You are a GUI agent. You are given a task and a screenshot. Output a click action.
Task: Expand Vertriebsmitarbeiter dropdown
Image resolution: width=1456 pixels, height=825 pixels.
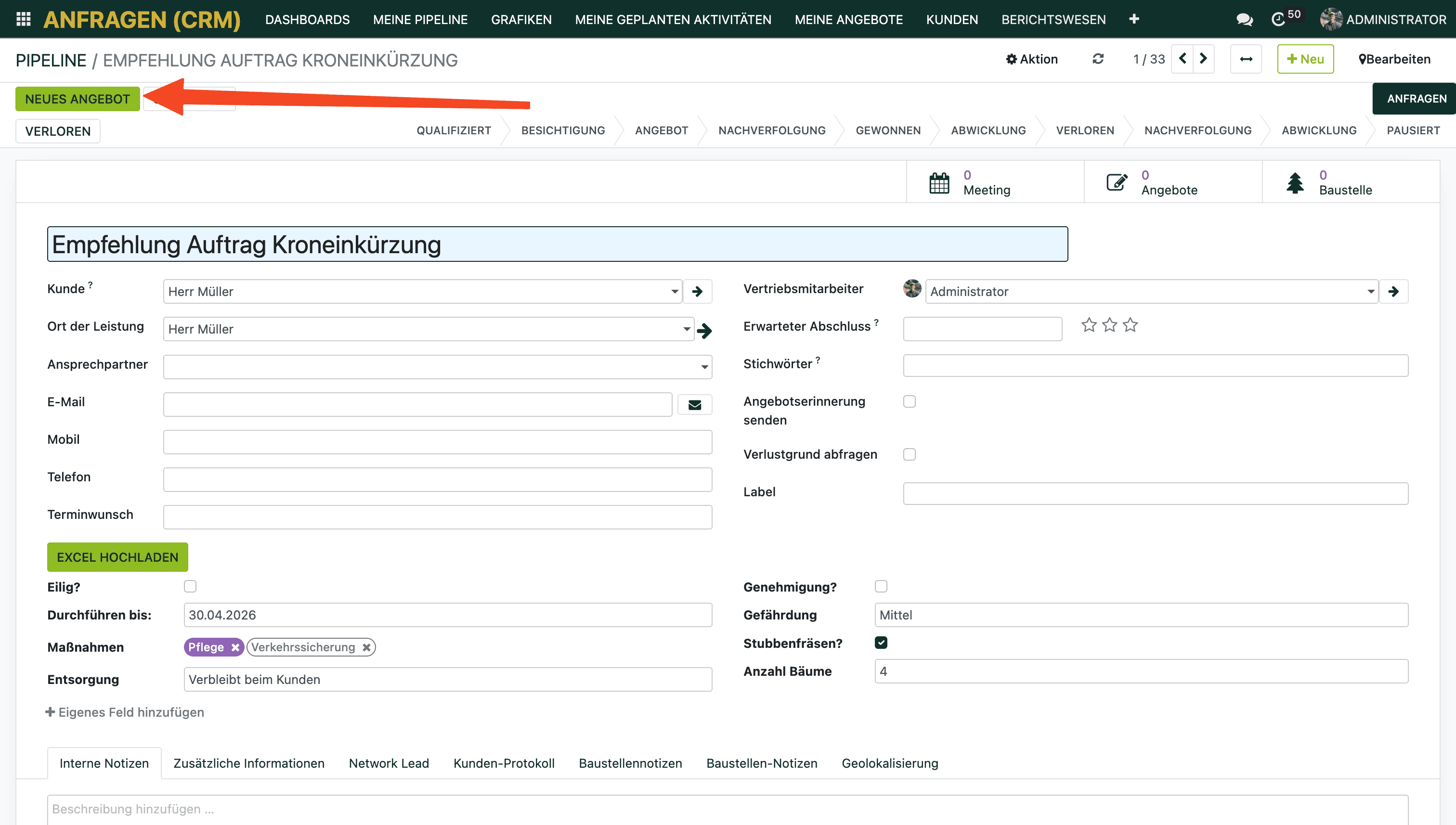point(1370,292)
